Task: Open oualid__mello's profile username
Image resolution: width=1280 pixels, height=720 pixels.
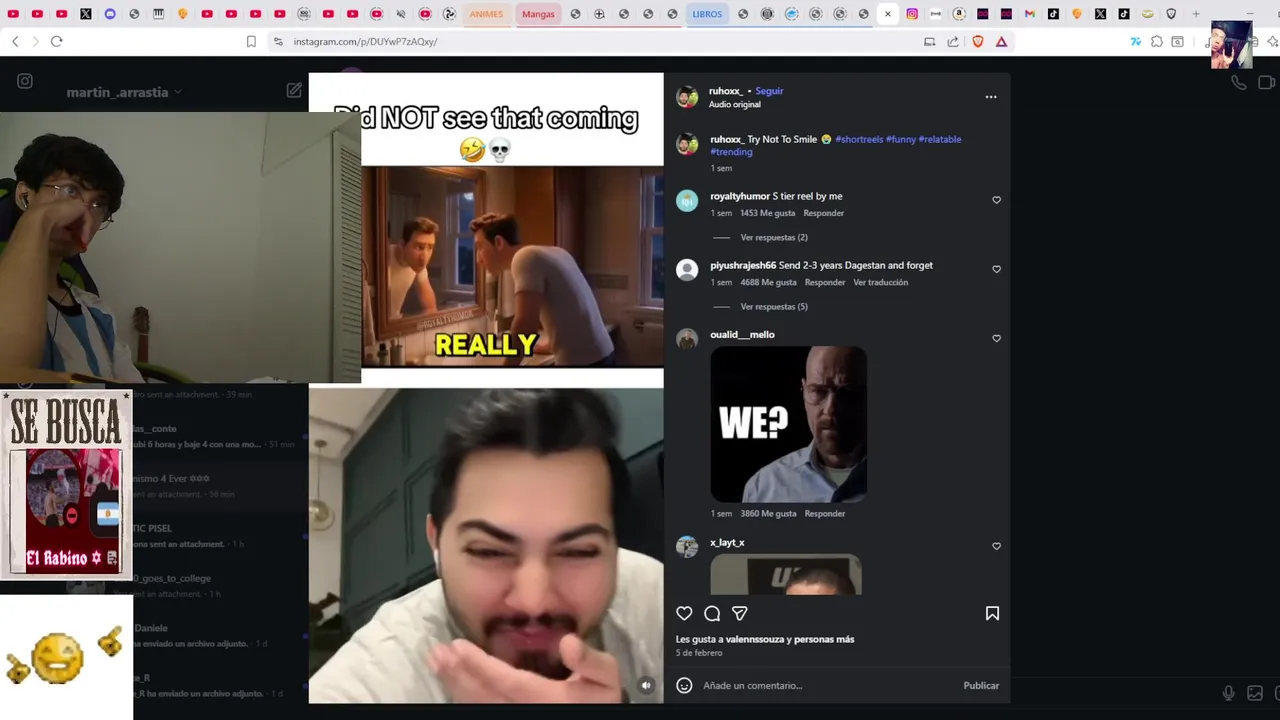Action: (742, 335)
